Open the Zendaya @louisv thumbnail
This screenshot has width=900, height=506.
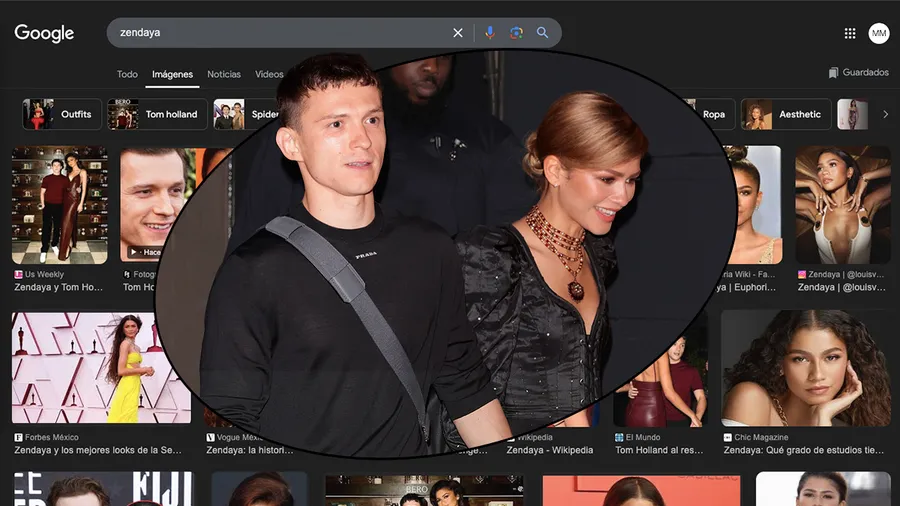(x=843, y=205)
